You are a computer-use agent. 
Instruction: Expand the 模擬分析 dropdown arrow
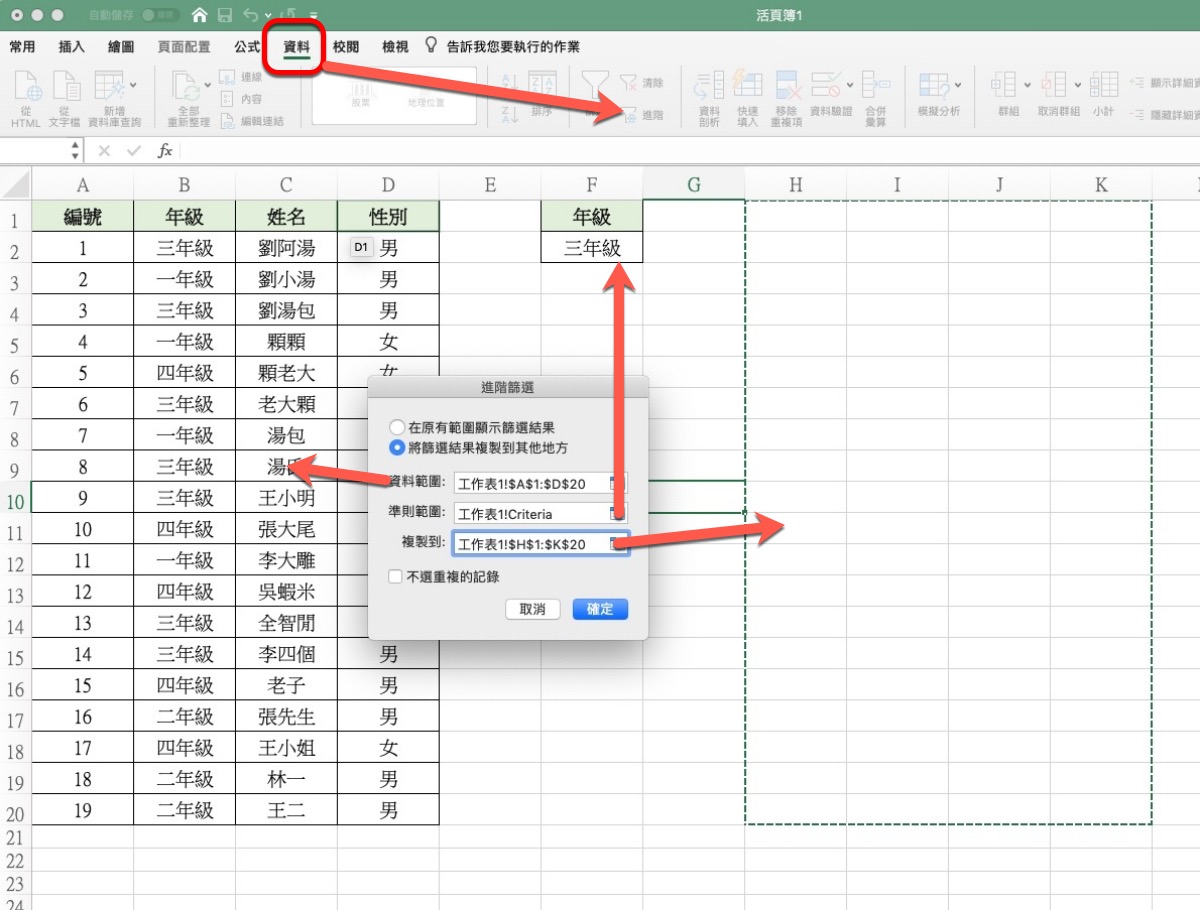point(958,84)
